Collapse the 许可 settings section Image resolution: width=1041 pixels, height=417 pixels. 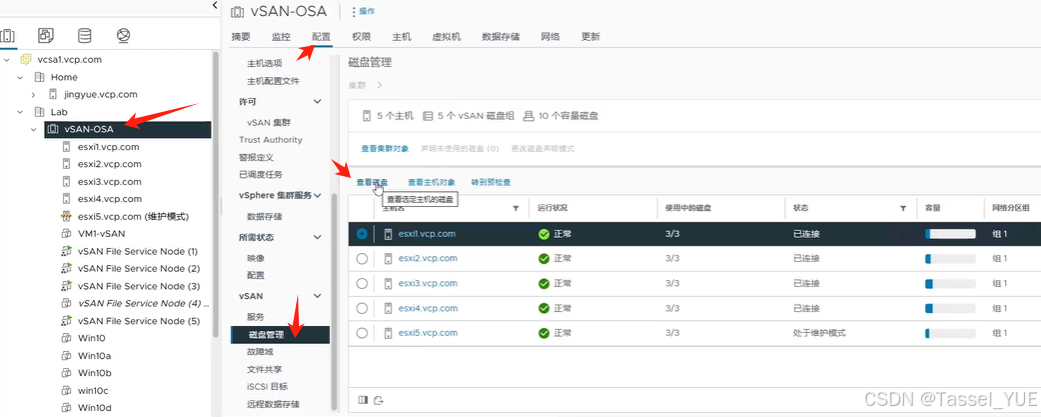(x=317, y=102)
